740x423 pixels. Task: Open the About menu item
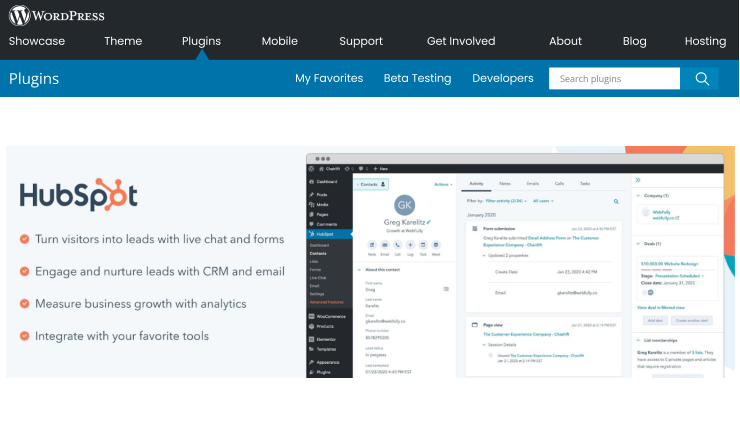[x=565, y=41]
